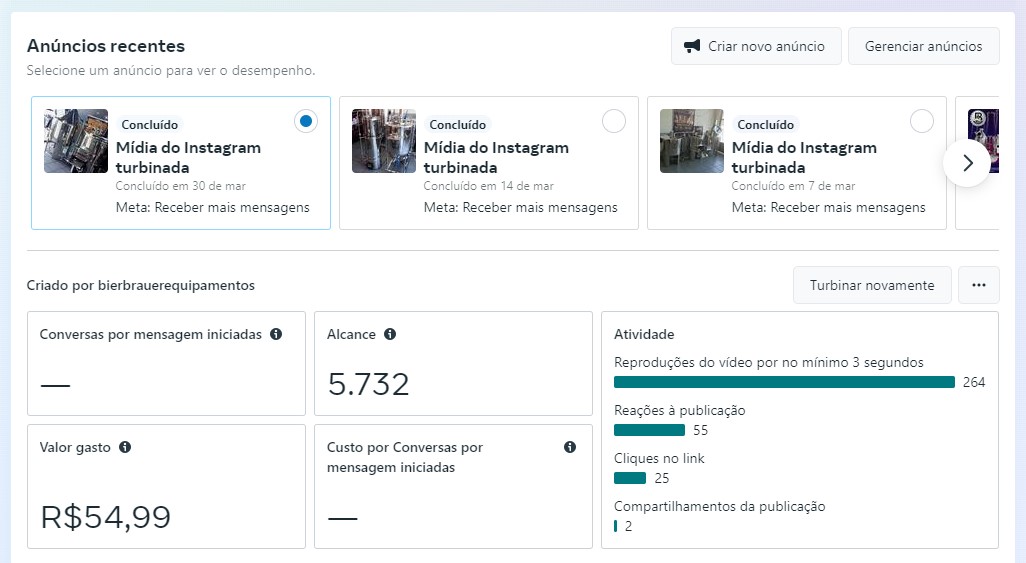Image resolution: width=1026 pixels, height=563 pixels.
Task: Select the ad concluded on 30 de mar
Action: tap(306, 121)
